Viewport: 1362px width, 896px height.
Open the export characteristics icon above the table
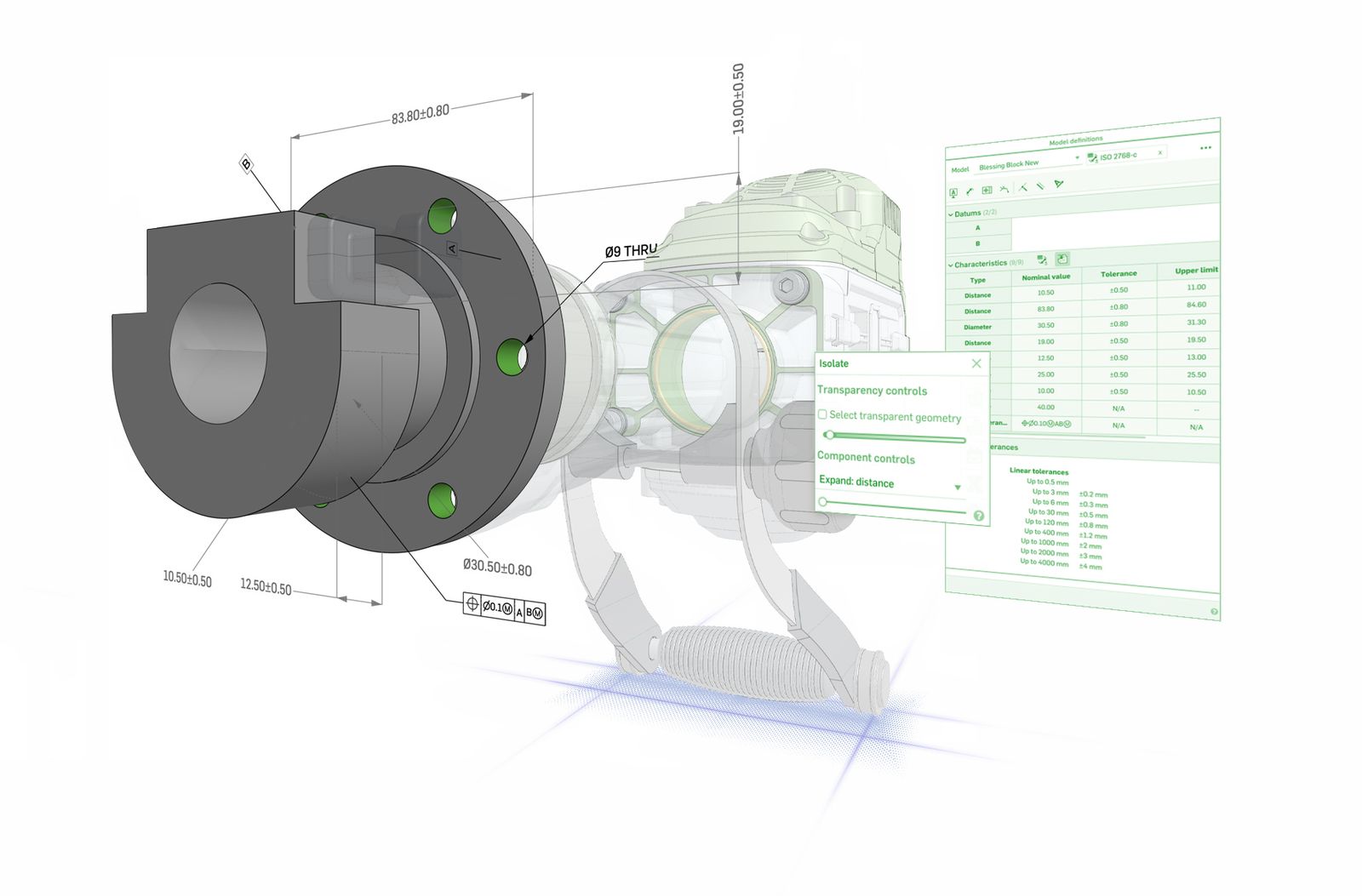tap(1062, 260)
